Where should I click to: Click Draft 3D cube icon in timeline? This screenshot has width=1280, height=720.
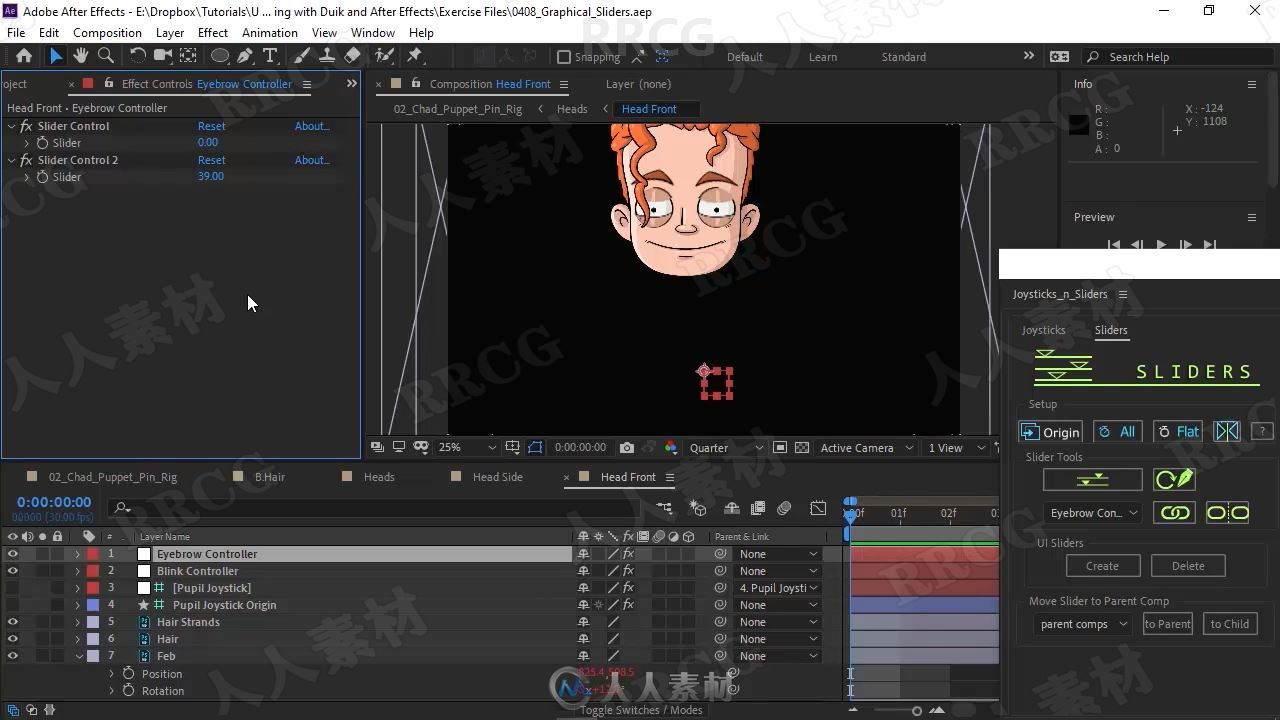coord(698,509)
